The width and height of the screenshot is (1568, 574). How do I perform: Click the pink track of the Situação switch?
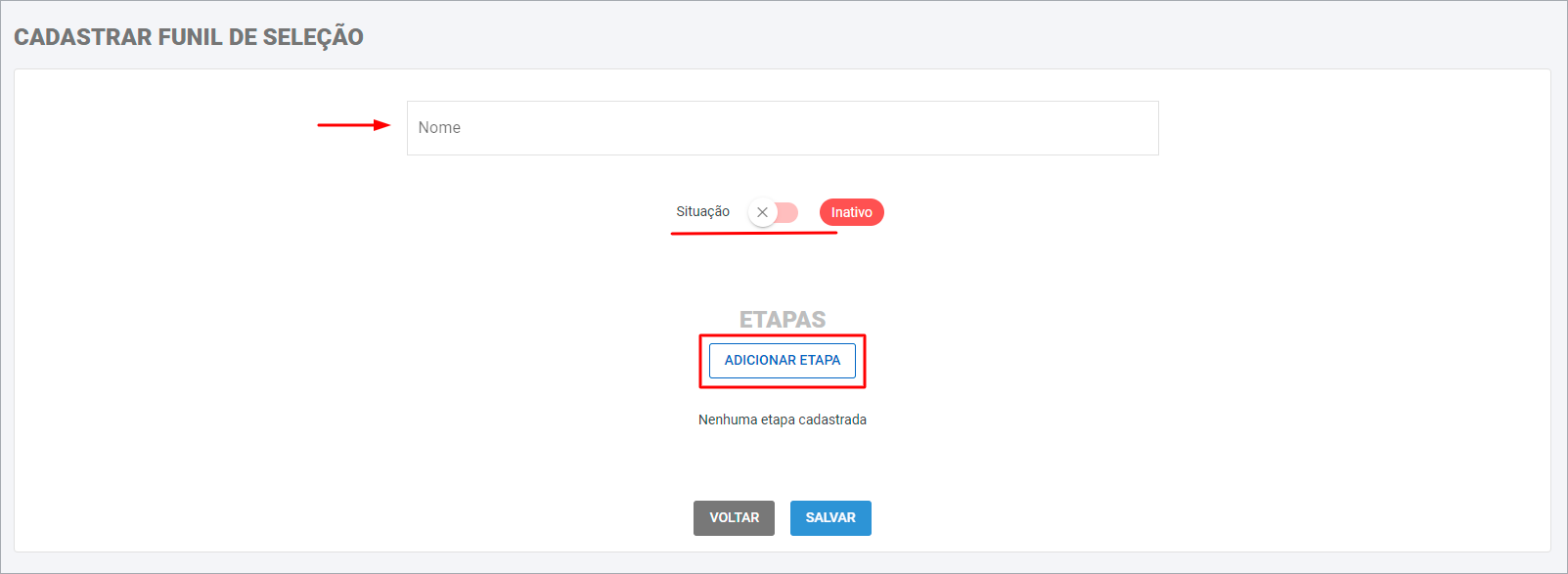(x=788, y=212)
